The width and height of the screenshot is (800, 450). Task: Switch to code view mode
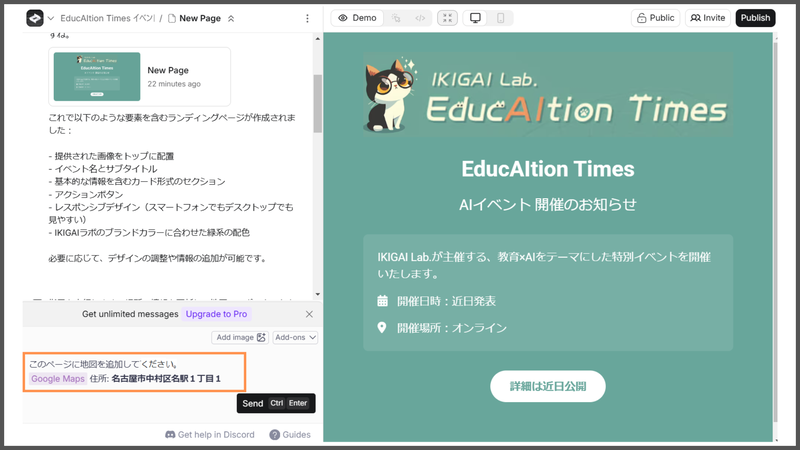tap(420, 18)
